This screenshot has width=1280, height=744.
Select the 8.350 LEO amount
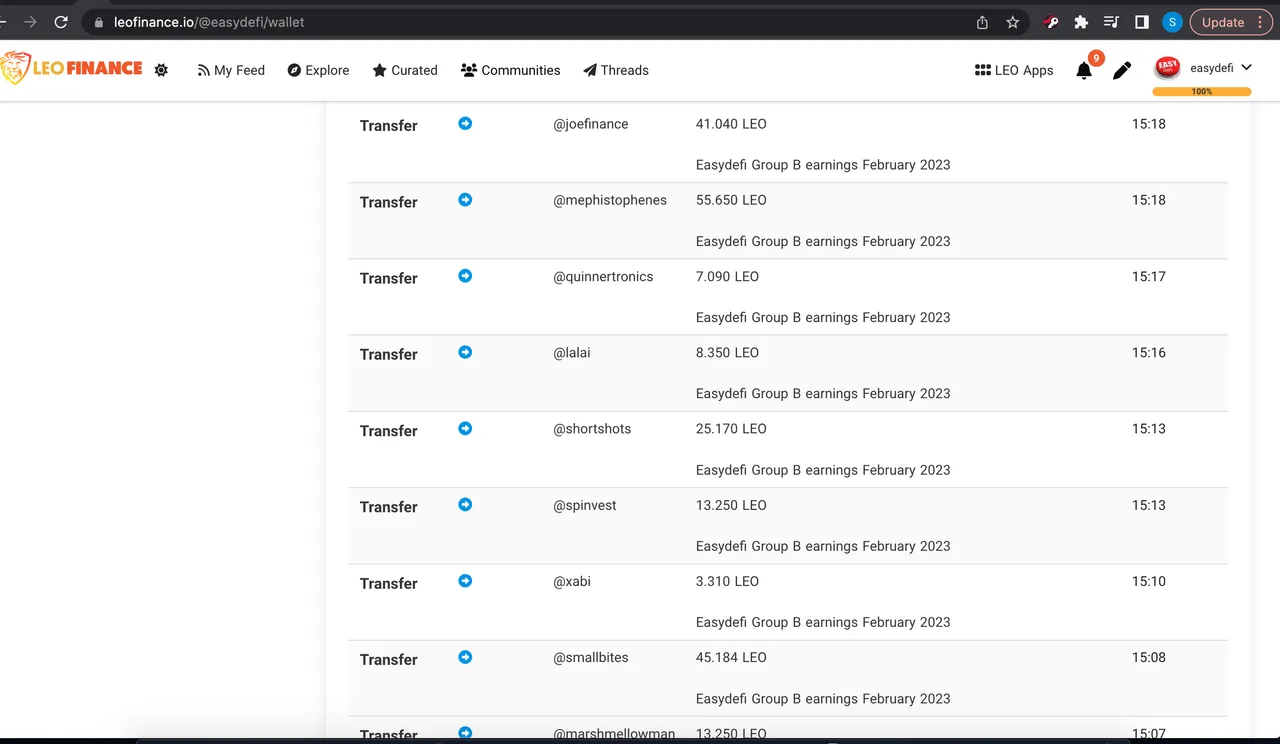(727, 352)
